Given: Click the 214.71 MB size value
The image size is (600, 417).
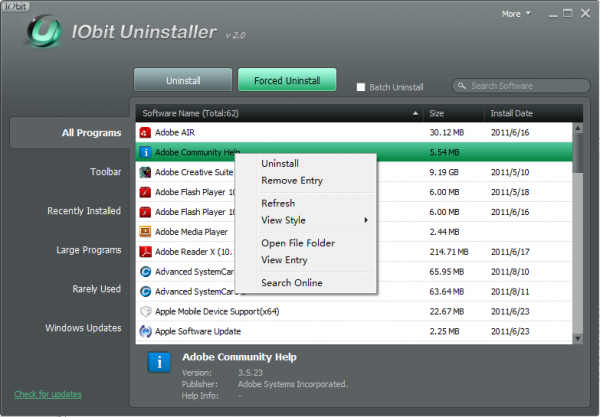Looking at the screenshot, I should [448, 252].
